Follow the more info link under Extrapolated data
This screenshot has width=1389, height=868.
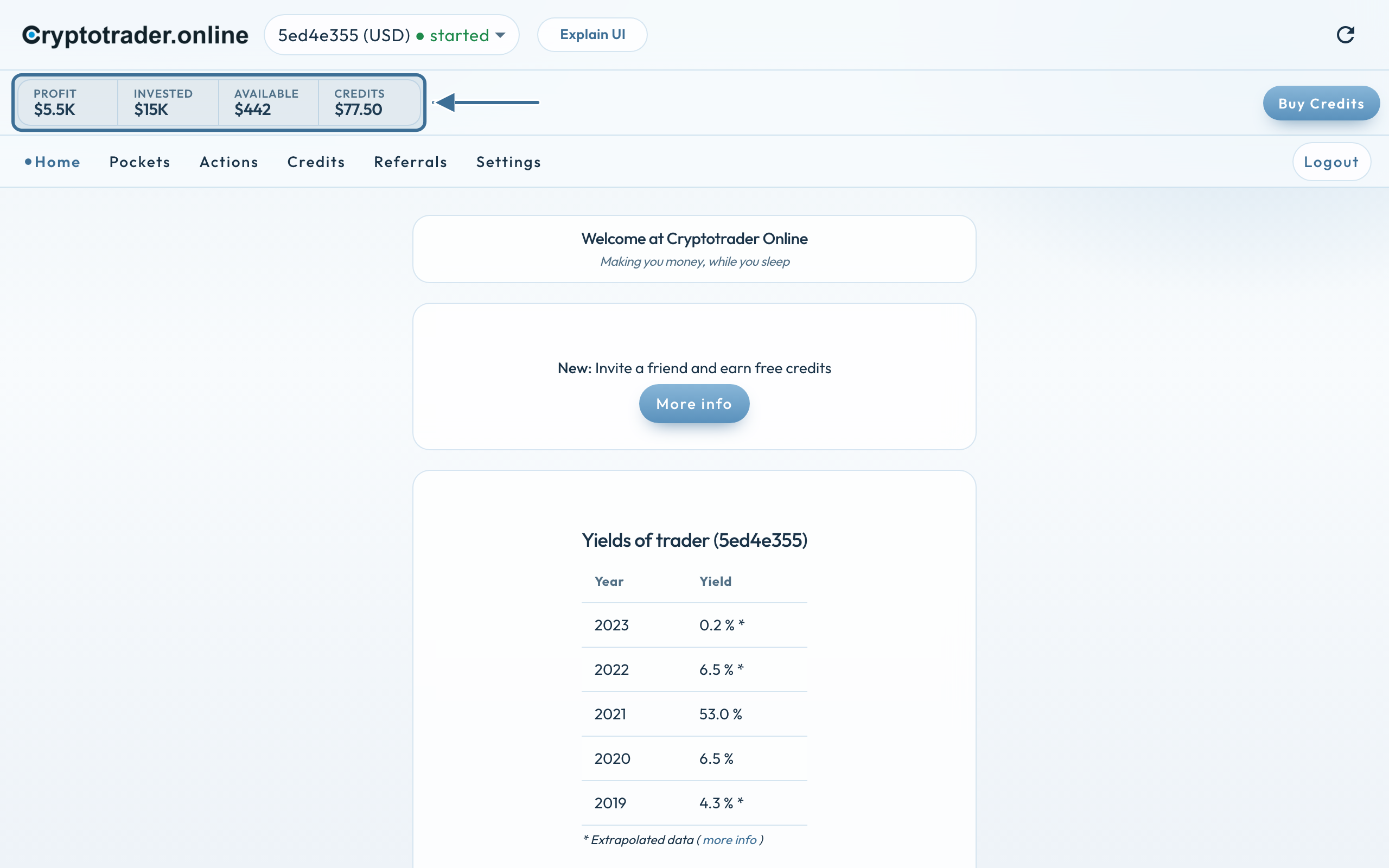[730, 840]
